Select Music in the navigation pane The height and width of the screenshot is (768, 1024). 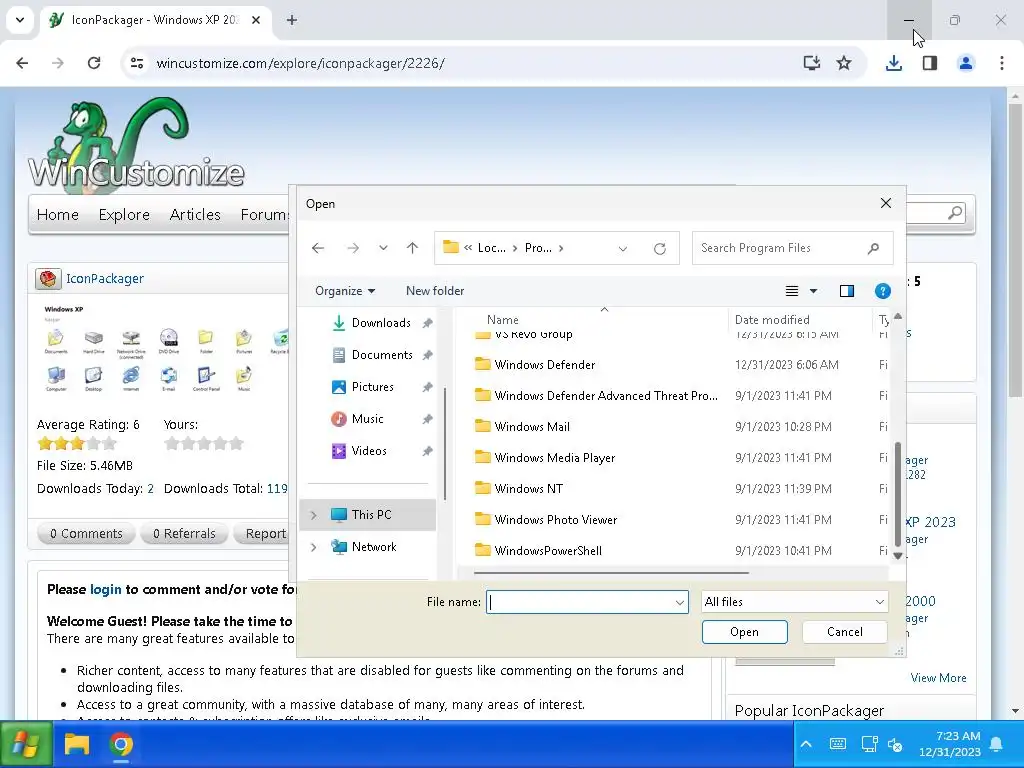click(357, 419)
